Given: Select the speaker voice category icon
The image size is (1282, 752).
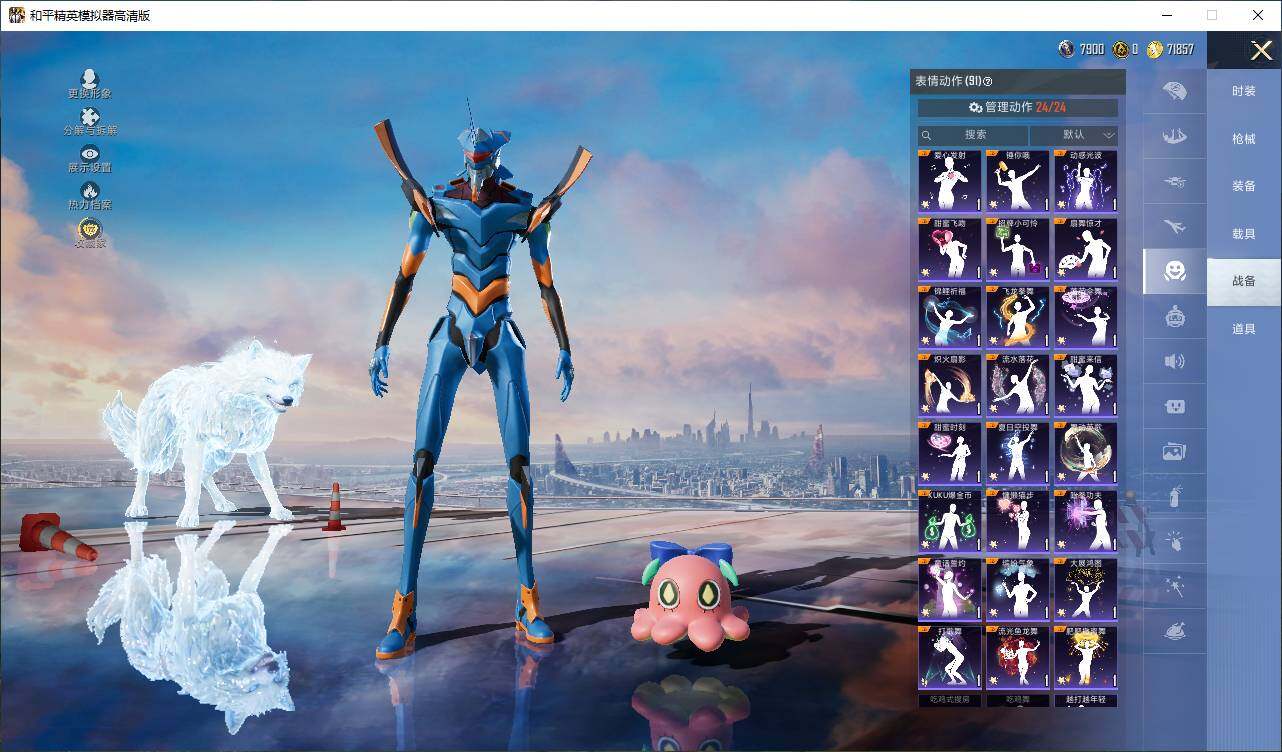Looking at the screenshot, I should (x=1175, y=361).
